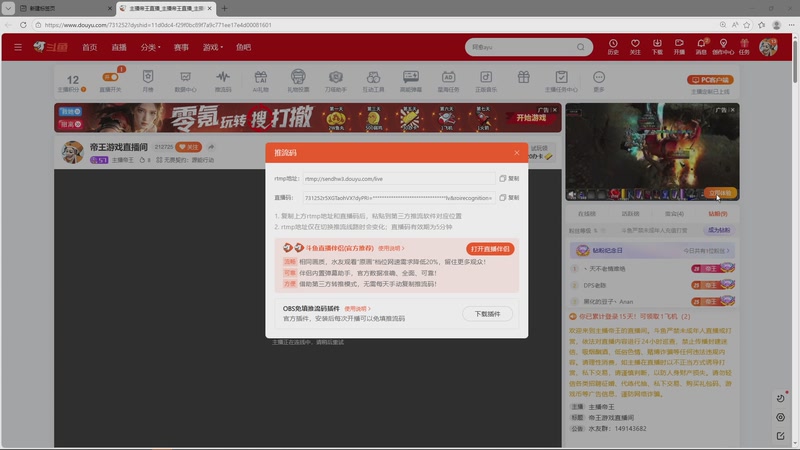Open the user avatar in header
800x450 pixels.
point(768,47)
